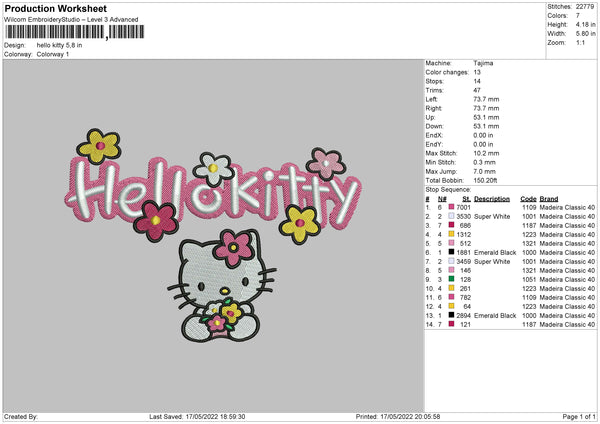
Task: Click the underlined 'St.' column header
Action: coord(466,199)
